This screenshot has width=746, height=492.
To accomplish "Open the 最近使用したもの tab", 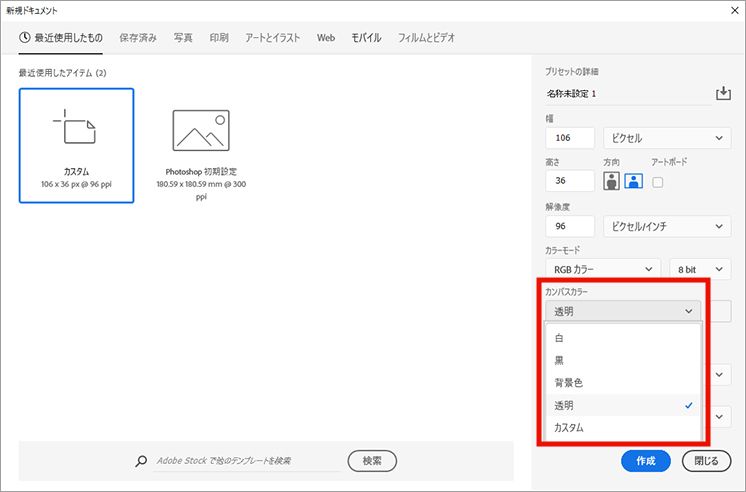I will [x=61, y=38].
